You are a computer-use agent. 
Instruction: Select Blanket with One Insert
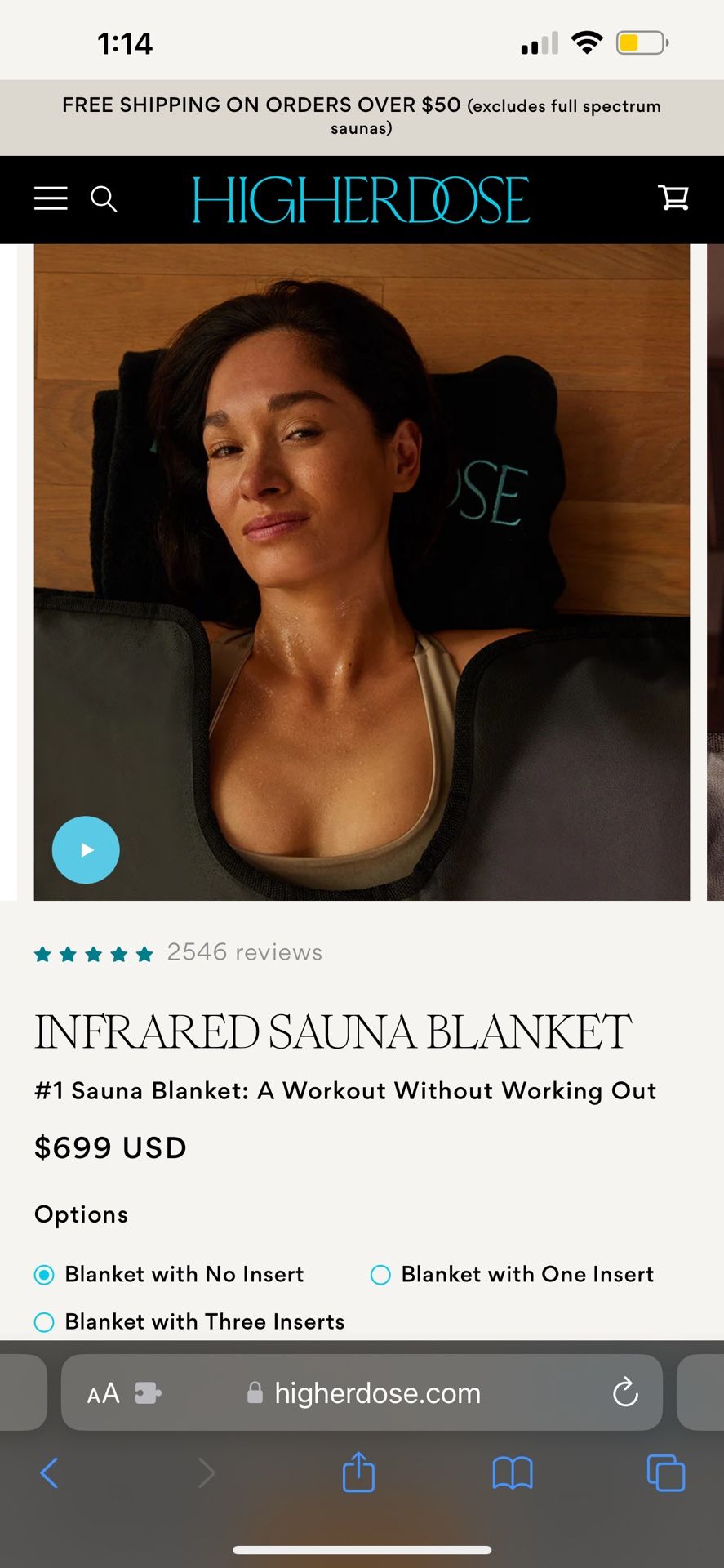[x=512, y=1274]
